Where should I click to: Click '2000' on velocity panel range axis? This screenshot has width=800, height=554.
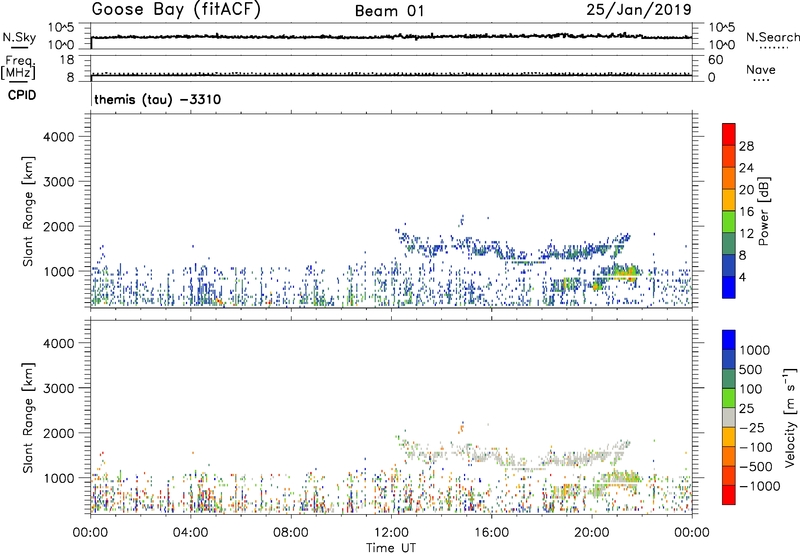[58, 433]
